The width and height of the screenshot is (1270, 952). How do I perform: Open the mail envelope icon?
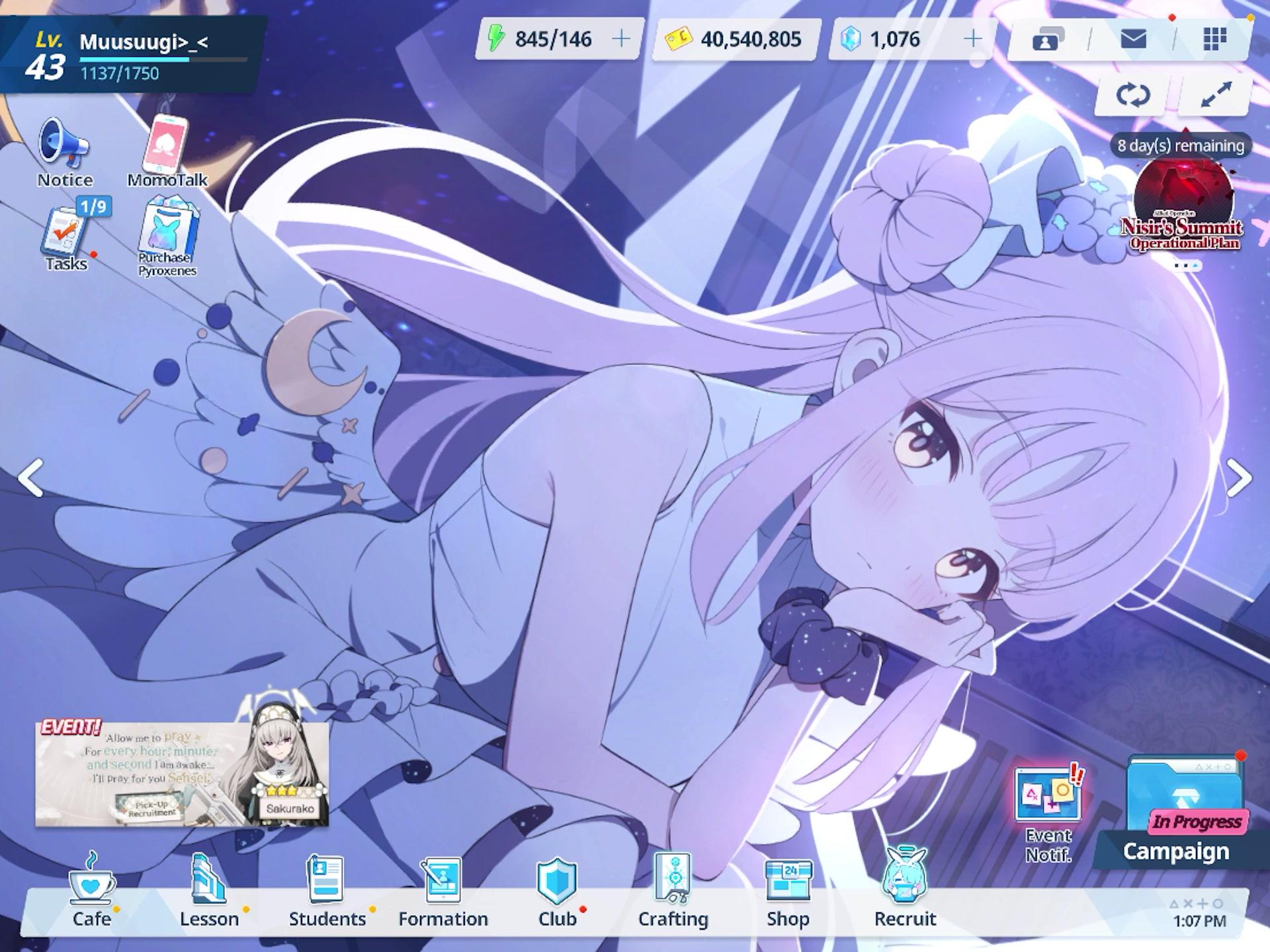1133,39
